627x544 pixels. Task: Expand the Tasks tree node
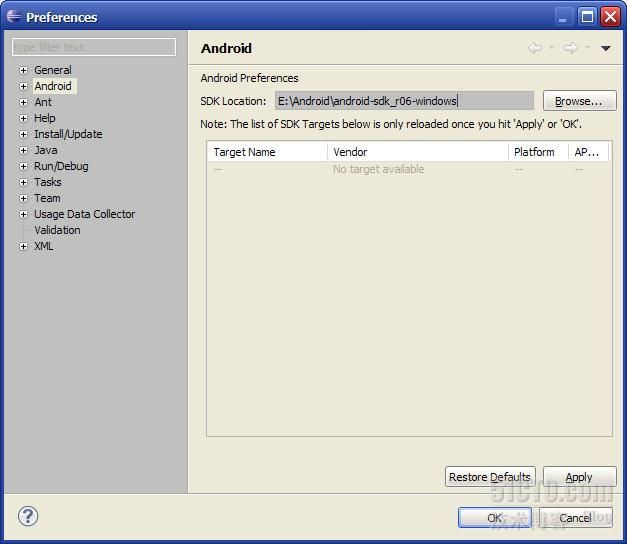24,182
